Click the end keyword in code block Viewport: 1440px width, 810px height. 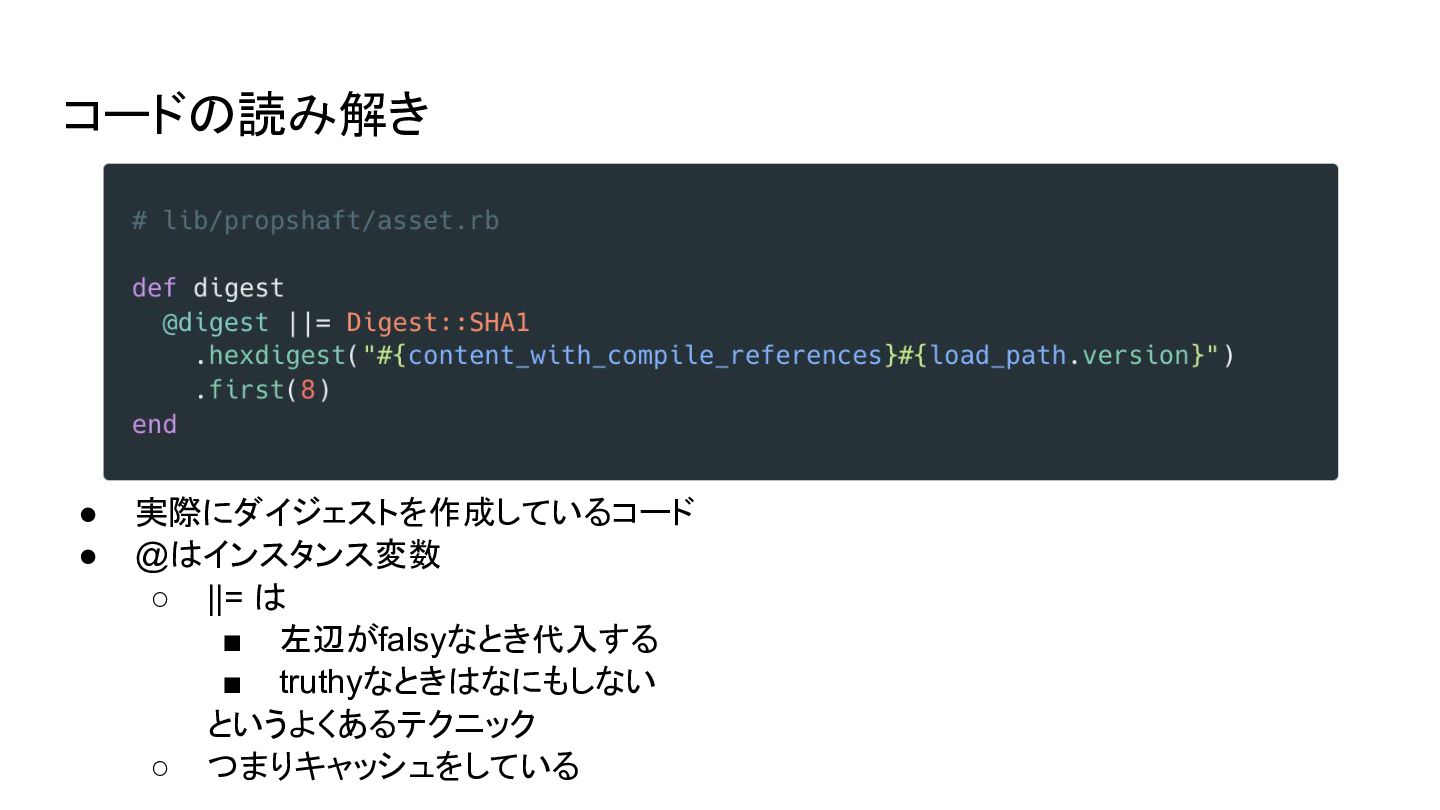coord(154,424)
